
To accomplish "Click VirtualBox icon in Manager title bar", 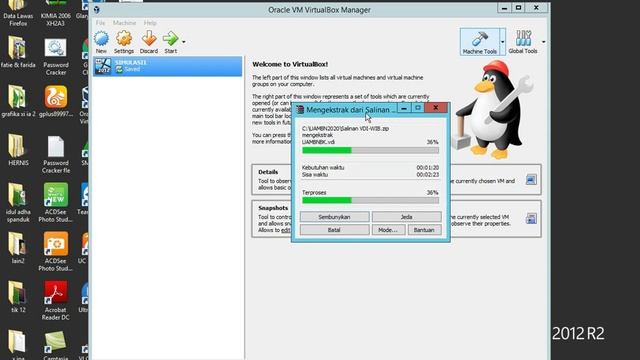I will [97, 10].
